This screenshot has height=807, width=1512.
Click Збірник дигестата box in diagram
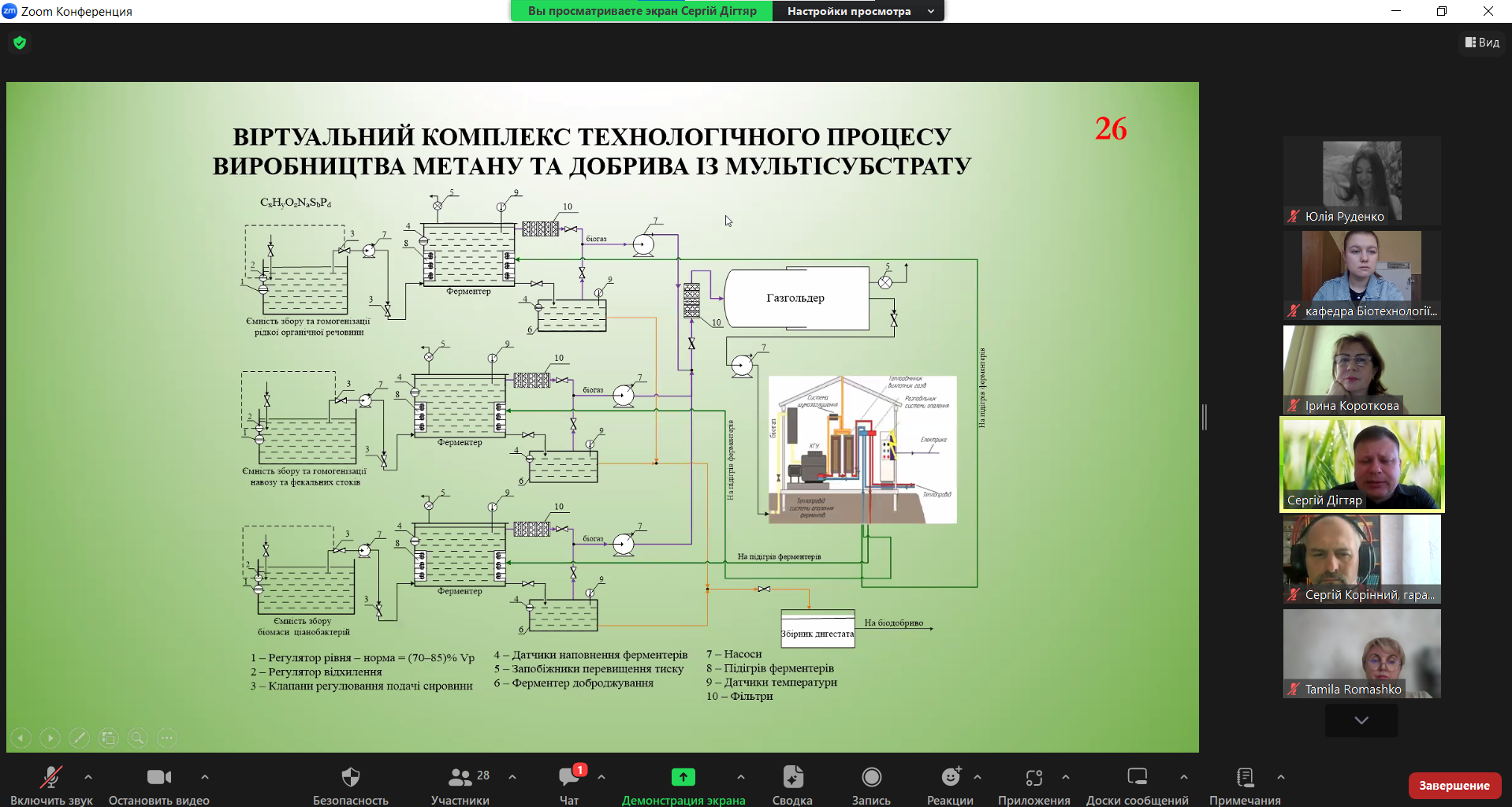817,630
